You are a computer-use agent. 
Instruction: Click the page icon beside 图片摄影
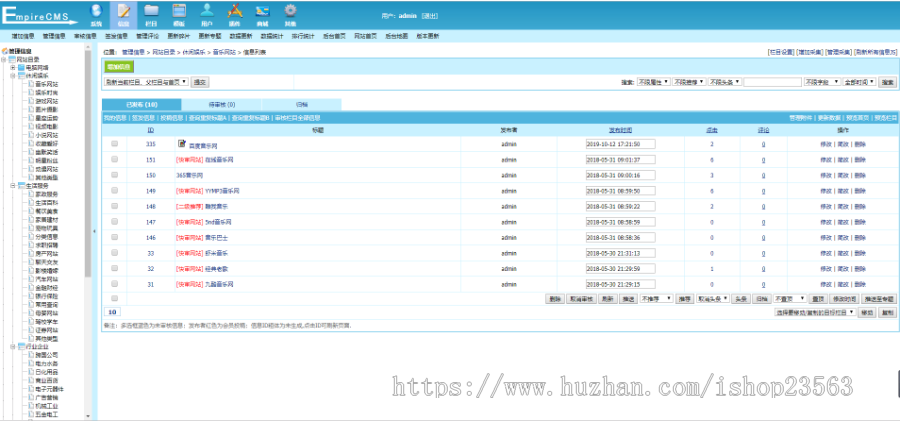pyautogui.click(x=31, y=109)
